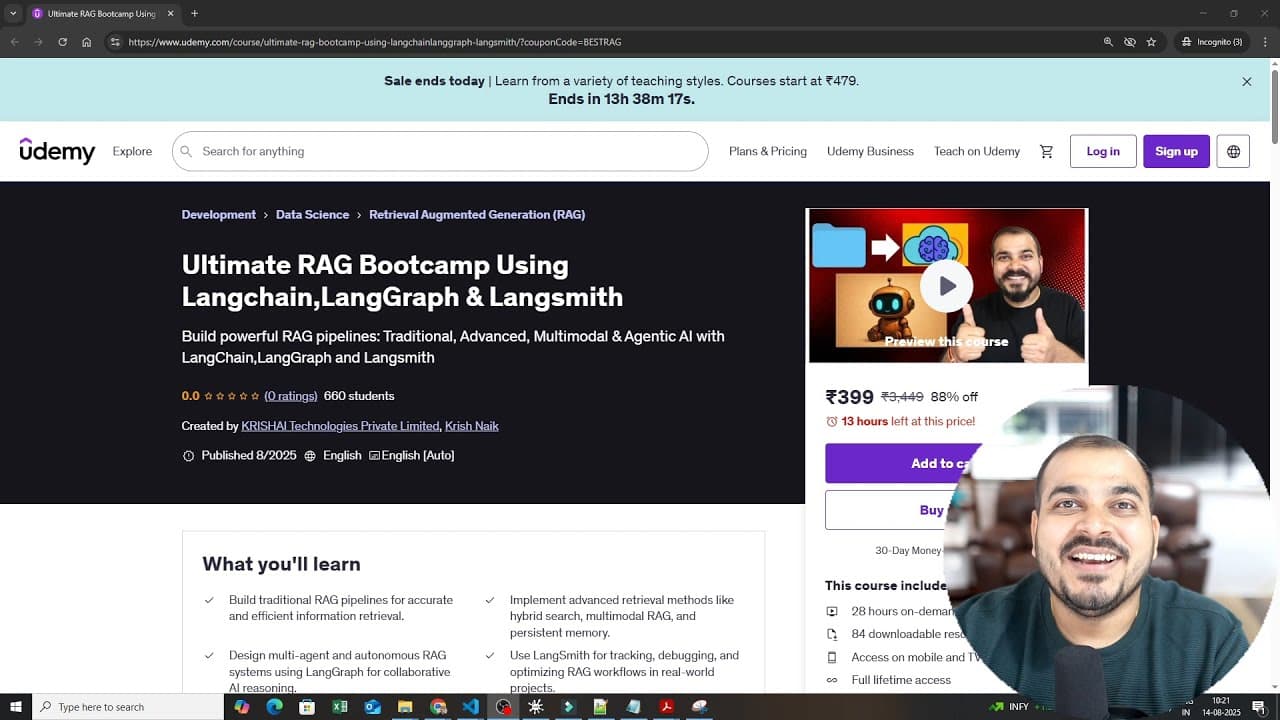Open Microsoft Edge from the taskbar

274,707
